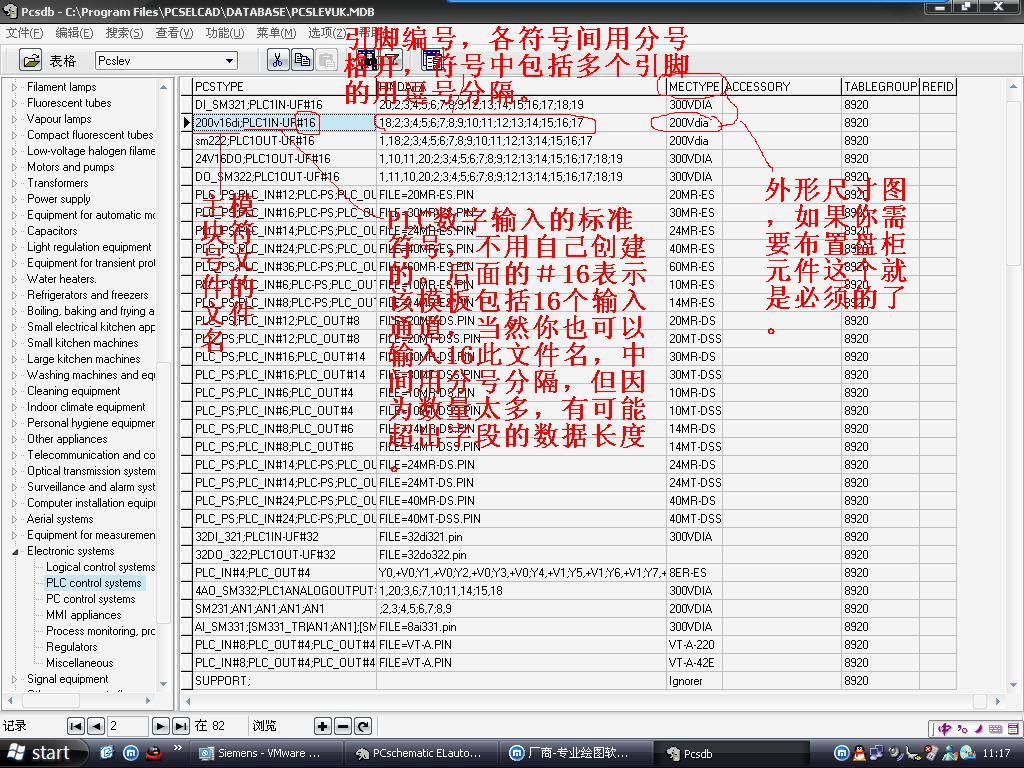
Task: Click the network computers tray icon
Action: pos(876,753)
